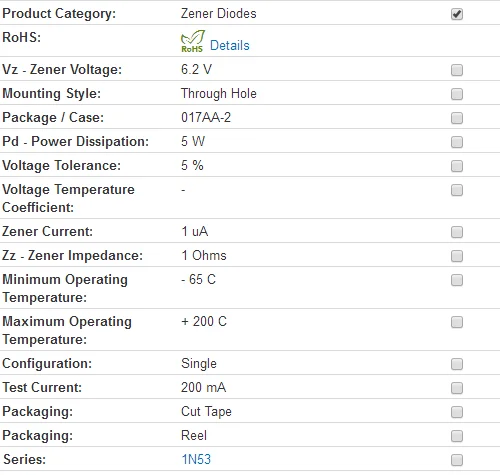This screenshot has height=475, width=500.
Task: Check the Reel packaging checkbox
Action: tap(457, 436)
